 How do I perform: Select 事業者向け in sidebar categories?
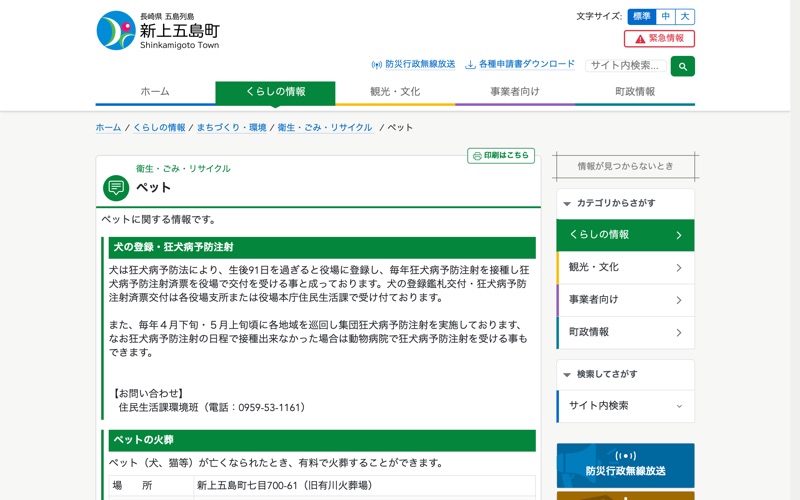[626, 300]
